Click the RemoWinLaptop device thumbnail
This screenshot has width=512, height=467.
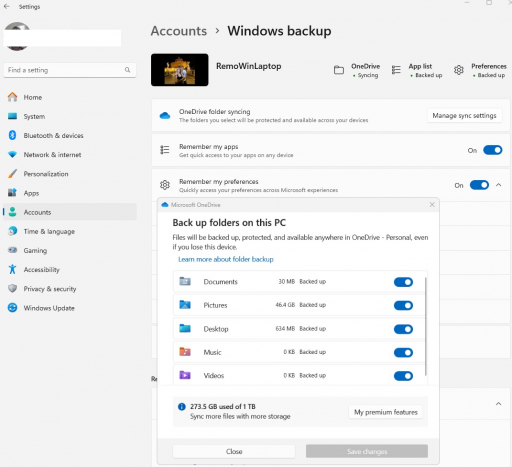180,70
